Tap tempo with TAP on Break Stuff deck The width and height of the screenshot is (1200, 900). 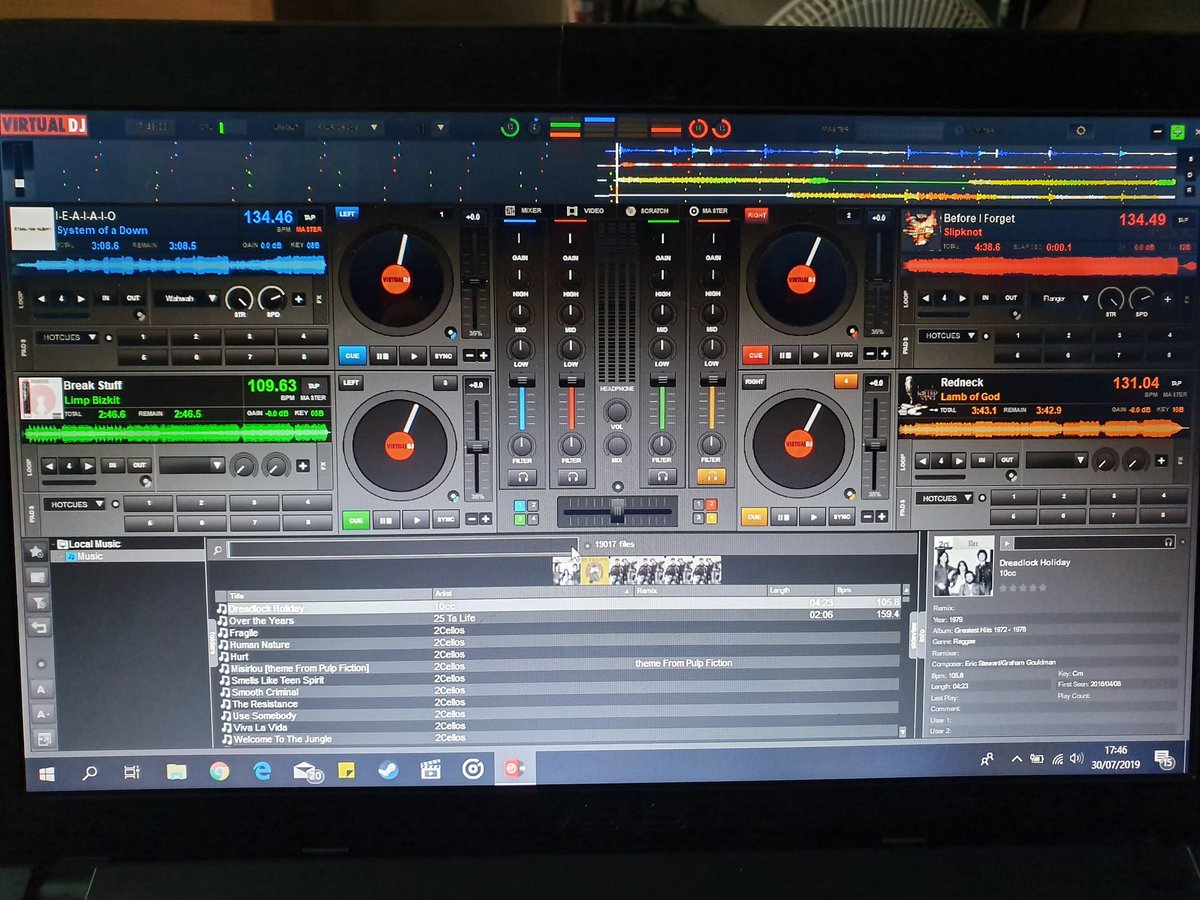(314, 385)
